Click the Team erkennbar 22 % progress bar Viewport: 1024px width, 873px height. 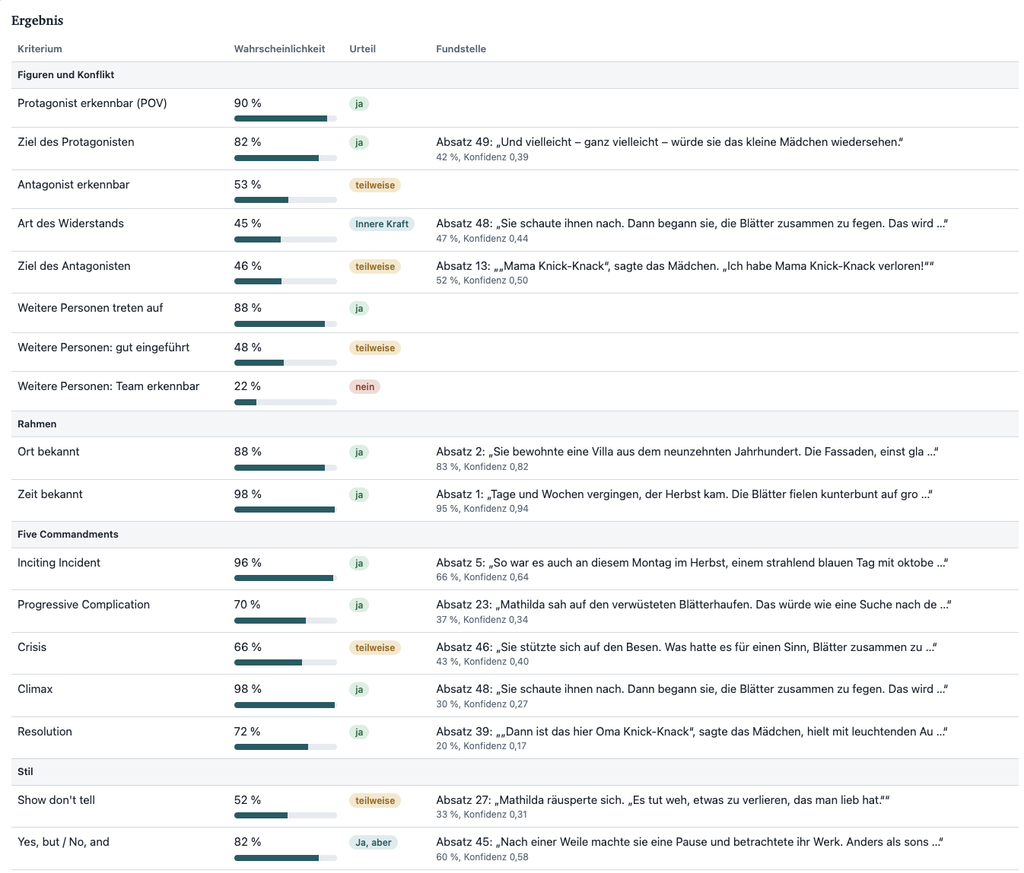(285, 402)
